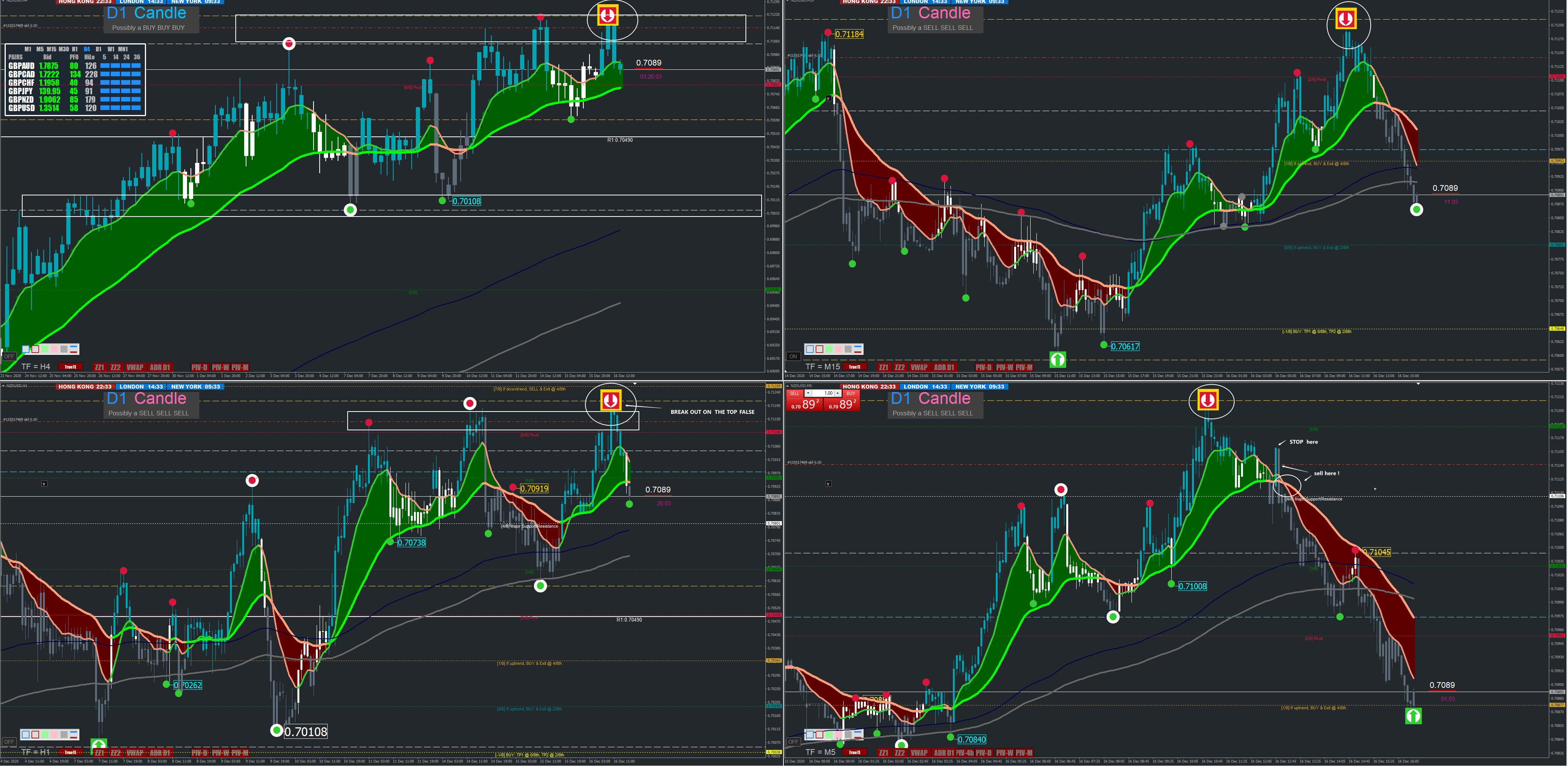
Task: Select GBPJPY row in the pairs dashboard
Action: coord(21,91)
